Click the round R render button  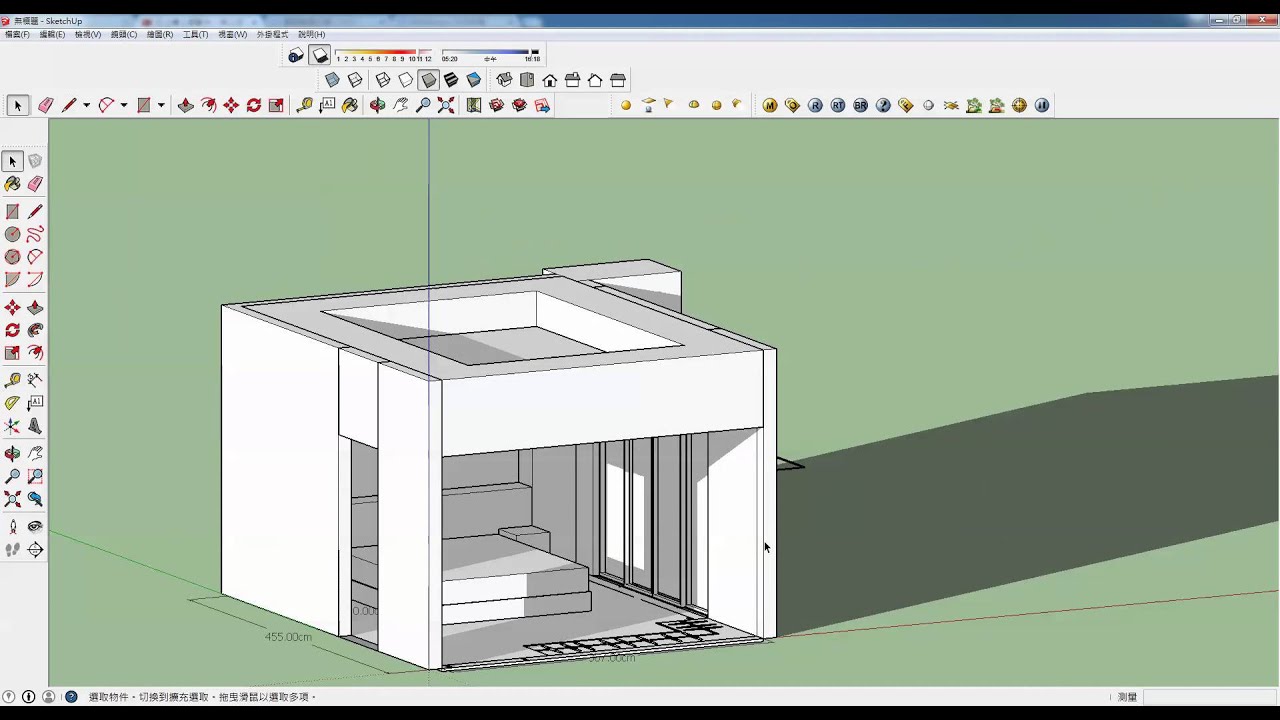point(815,105)
